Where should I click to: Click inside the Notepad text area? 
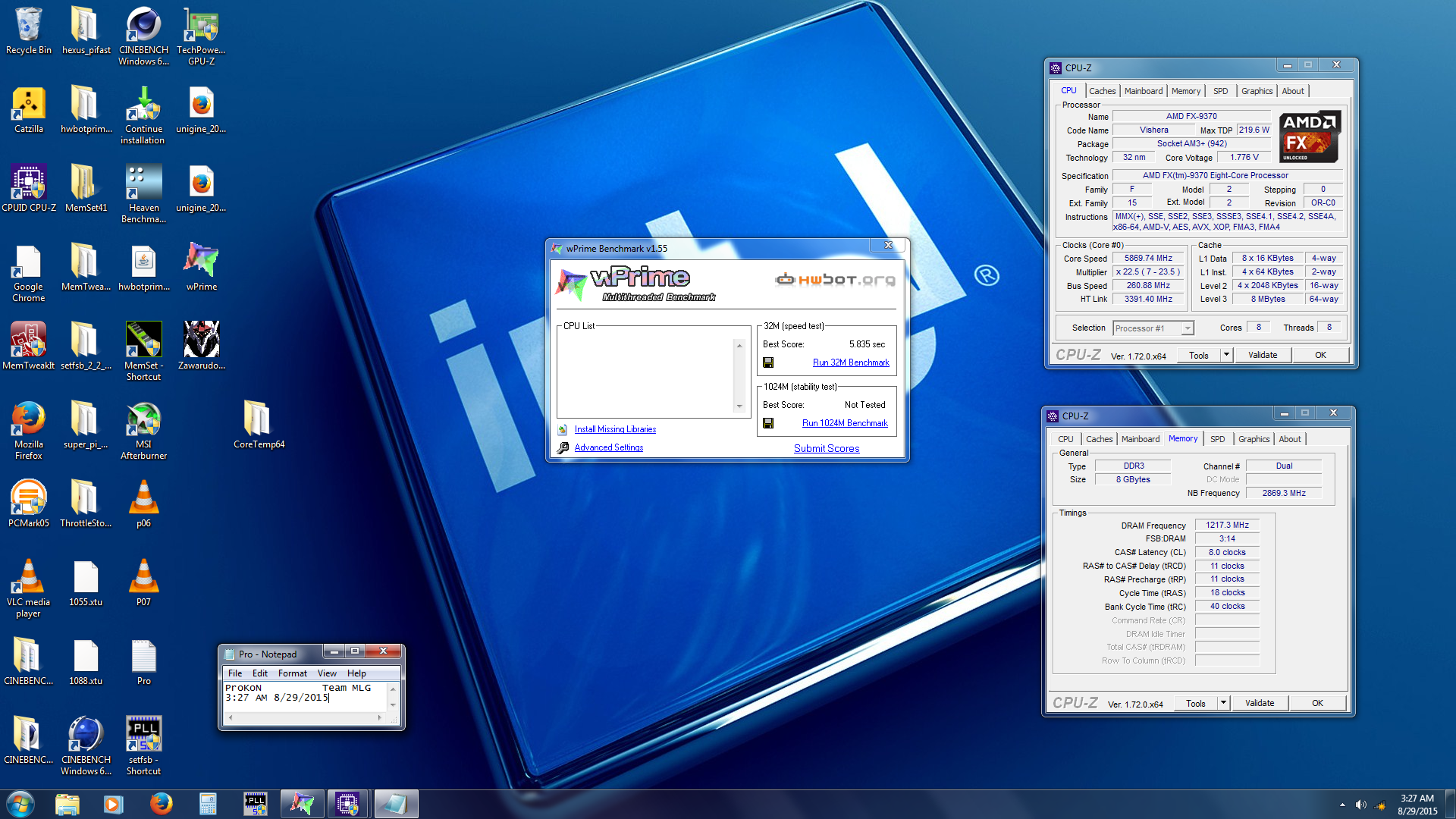305,697
